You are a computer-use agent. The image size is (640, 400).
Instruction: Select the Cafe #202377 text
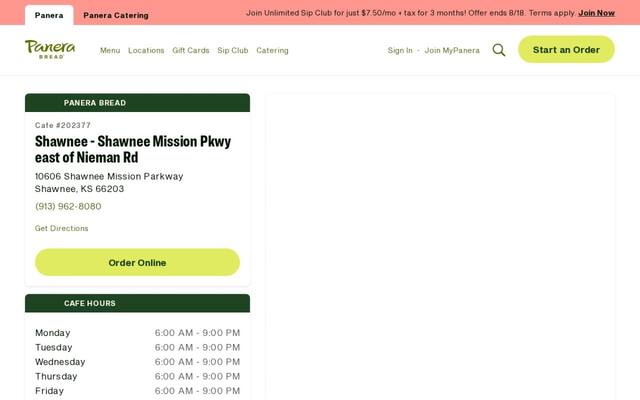pyautogui.click(x=63, y=125)
